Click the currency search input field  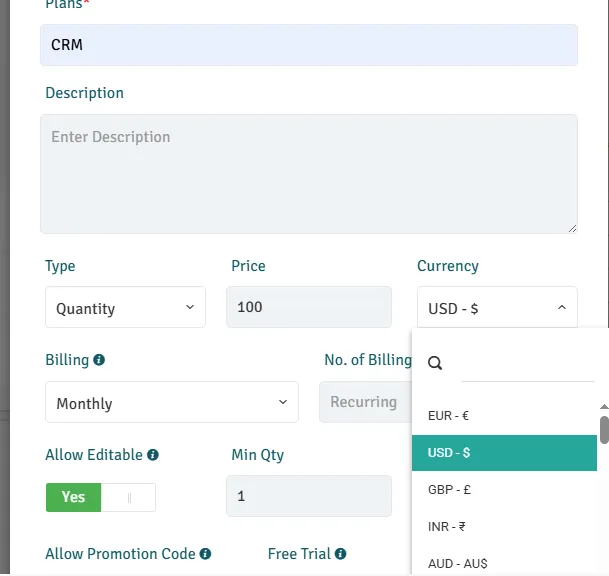coord(527,365)
